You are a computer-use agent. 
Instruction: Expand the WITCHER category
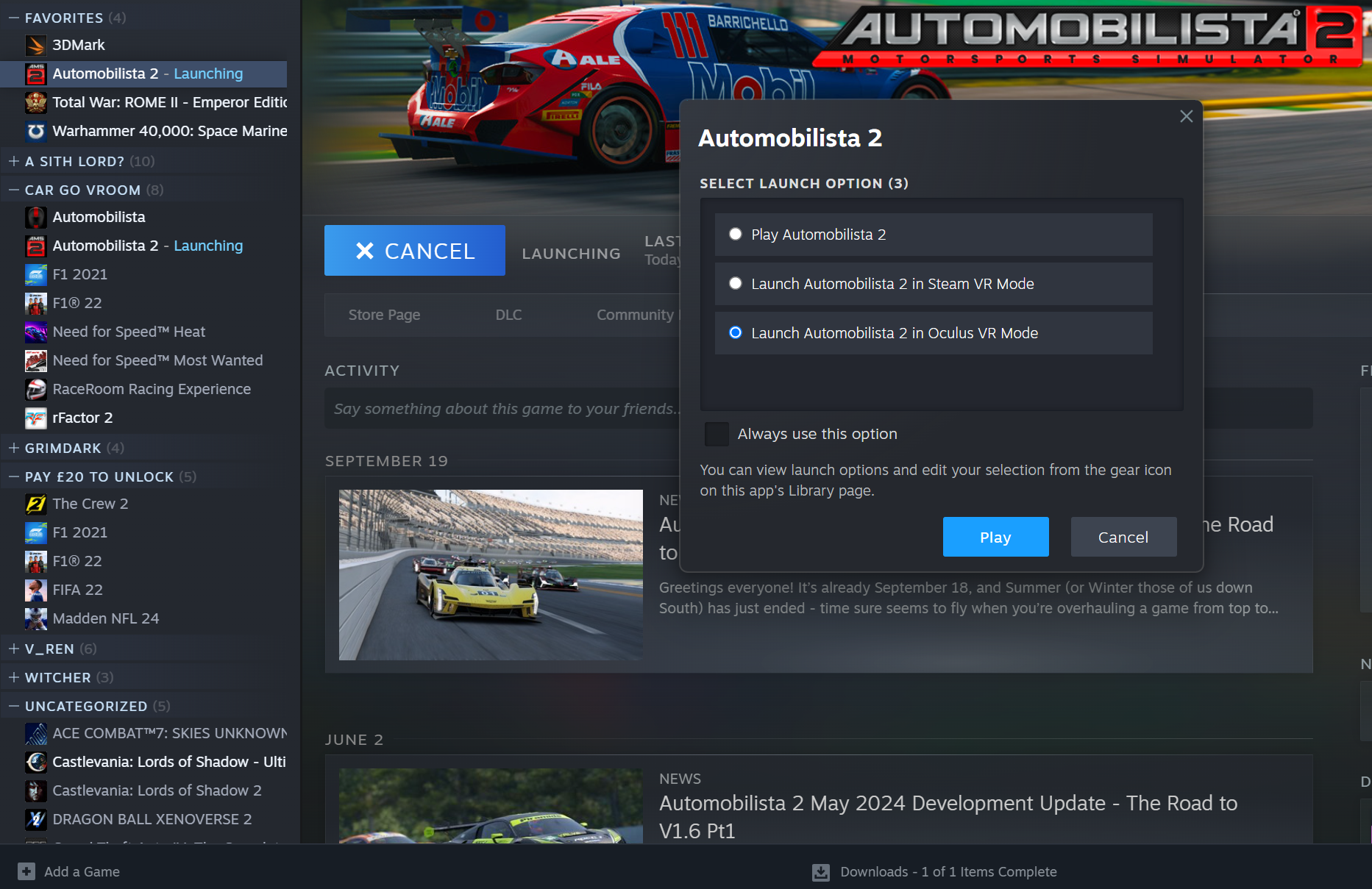pos(13,677)
